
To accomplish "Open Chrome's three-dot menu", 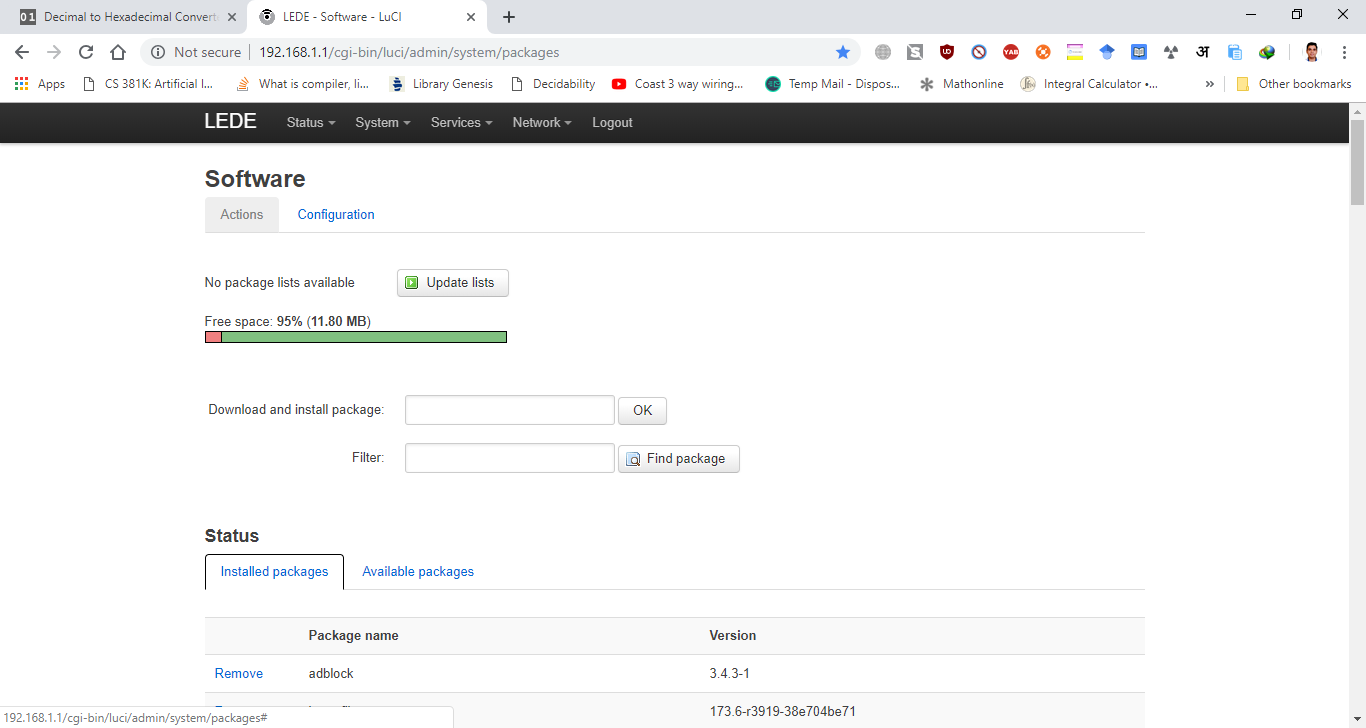I will [1344, 52].
